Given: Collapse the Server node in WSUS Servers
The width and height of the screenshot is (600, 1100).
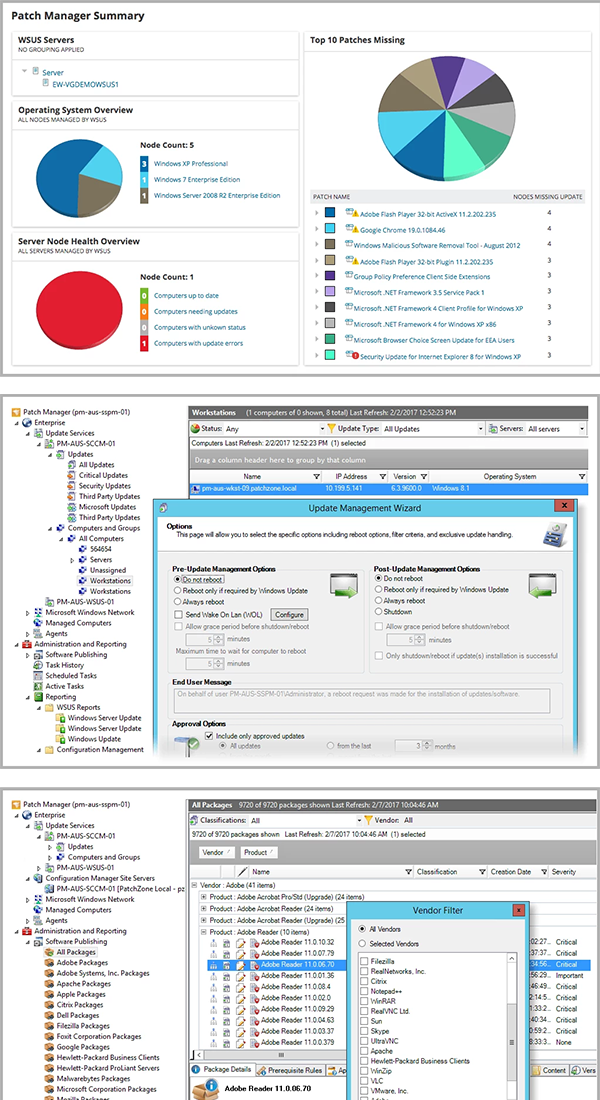Looking at the screenshot, I should pyautogui.click(x=25, y=72).
